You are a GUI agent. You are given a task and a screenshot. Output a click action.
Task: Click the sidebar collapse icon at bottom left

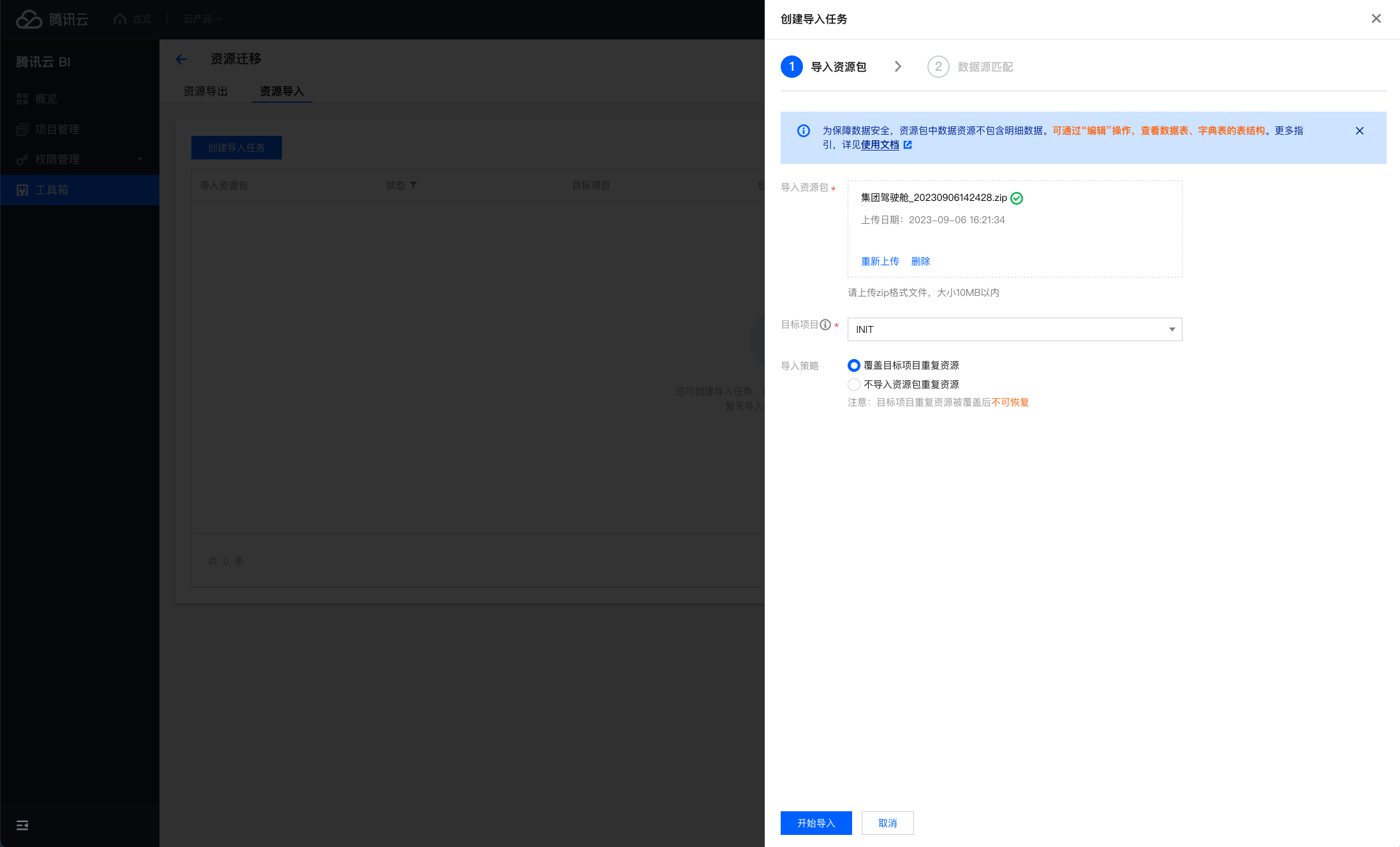click(22, 825)
